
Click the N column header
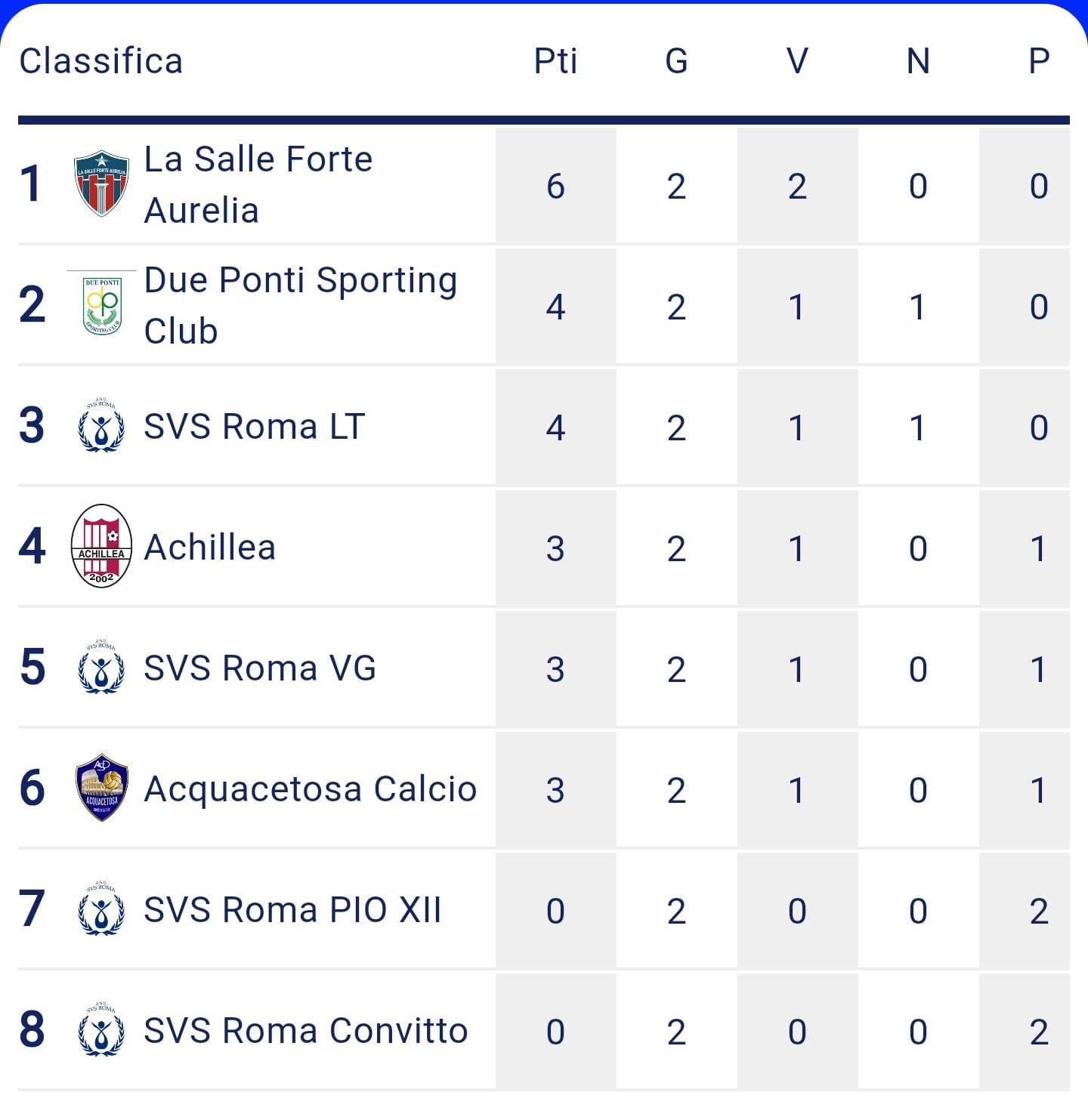[x=919, y=61]
